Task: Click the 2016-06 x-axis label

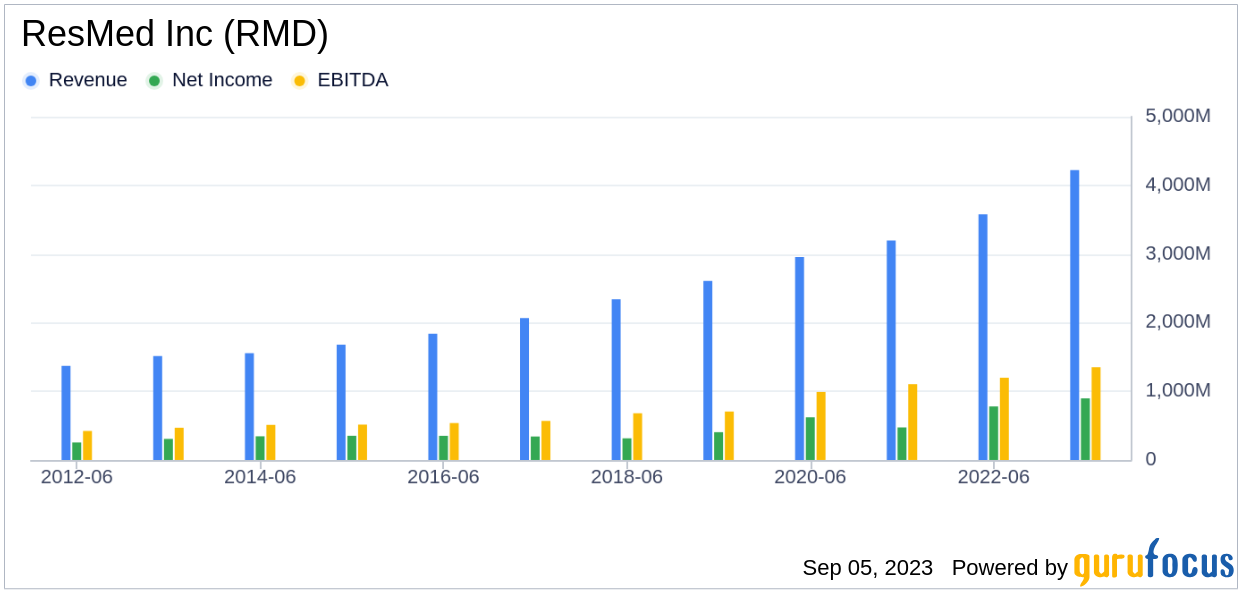Action: click(443, 478)
